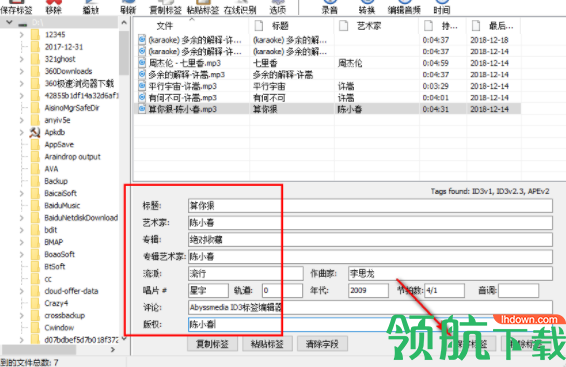Viewport: 566px width, 367px height.
Task: Click the AVA folder icon
Action: pyautogui.click(x=35, y=169)
